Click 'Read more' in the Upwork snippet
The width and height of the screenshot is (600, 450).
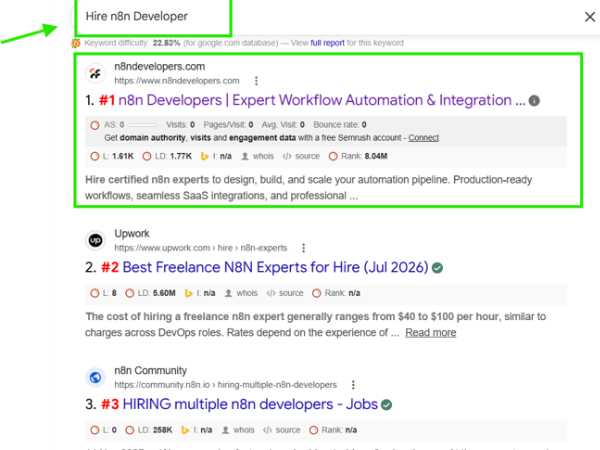click(430, 333)
